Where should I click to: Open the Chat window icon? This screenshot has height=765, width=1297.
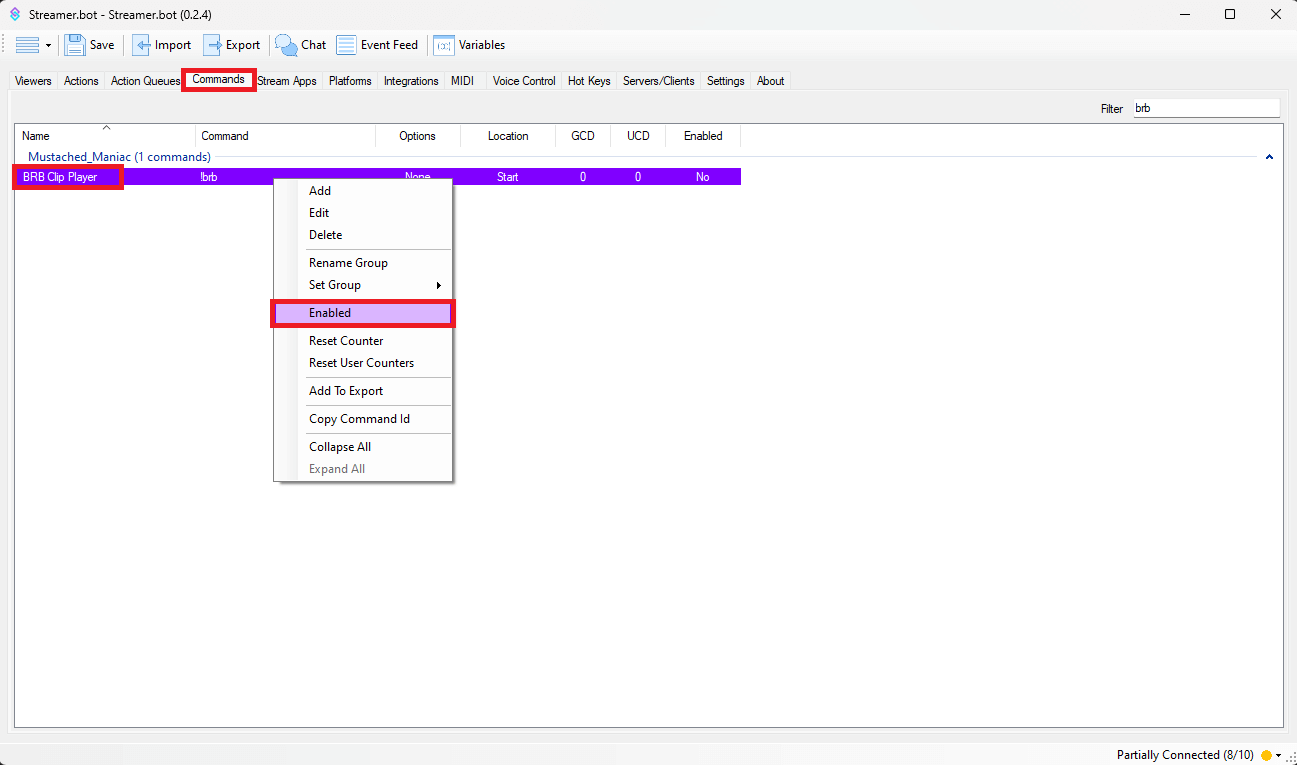(x=287, y=45)
